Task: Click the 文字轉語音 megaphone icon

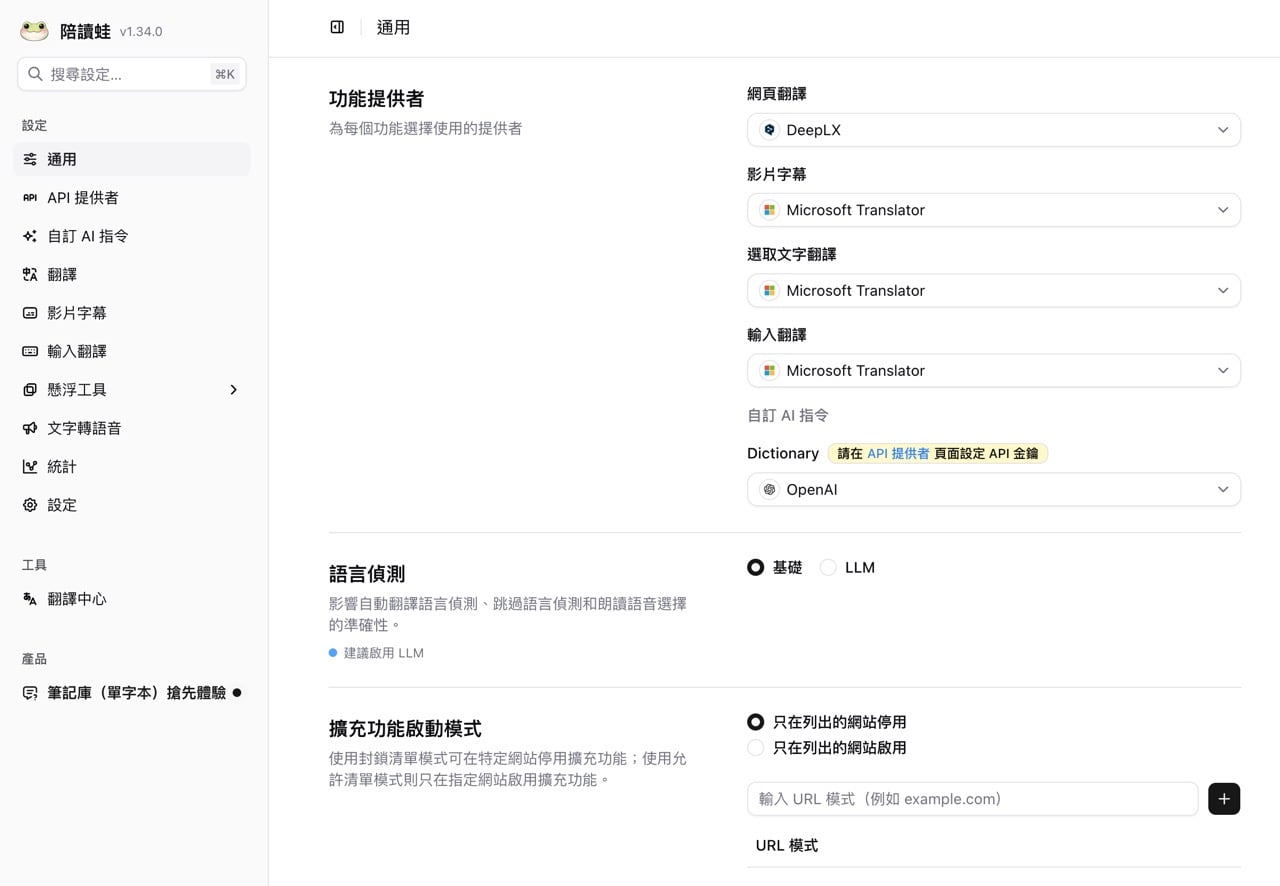Action: coord(30,428)
